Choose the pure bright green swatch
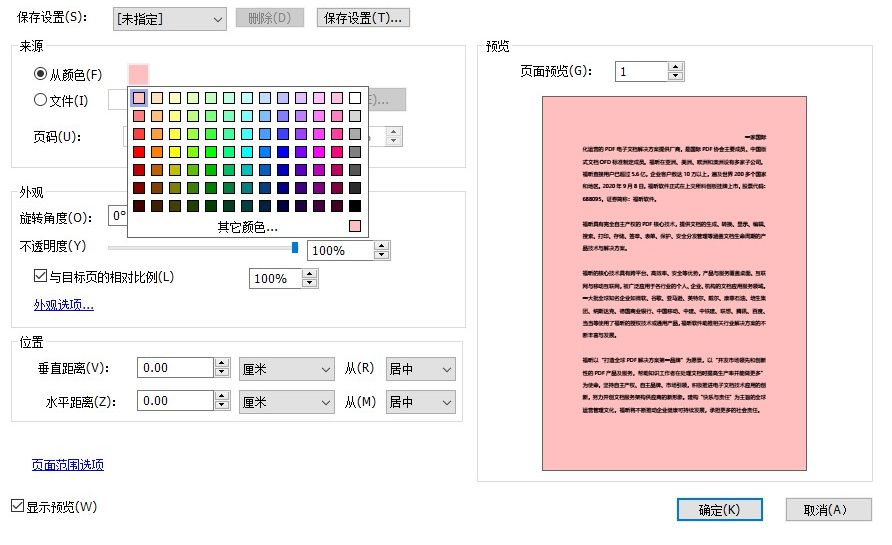892x545 pixels. click(x=211, y=152)
